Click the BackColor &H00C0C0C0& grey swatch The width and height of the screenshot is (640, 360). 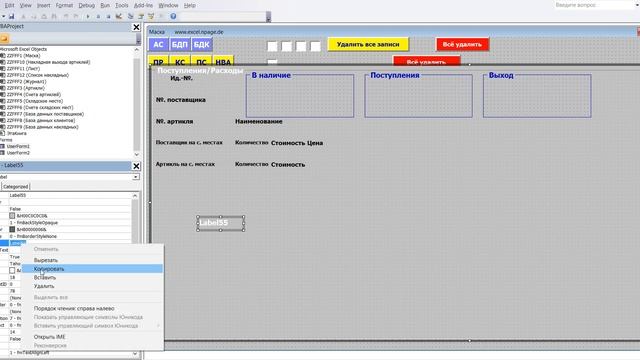point(12,216)
